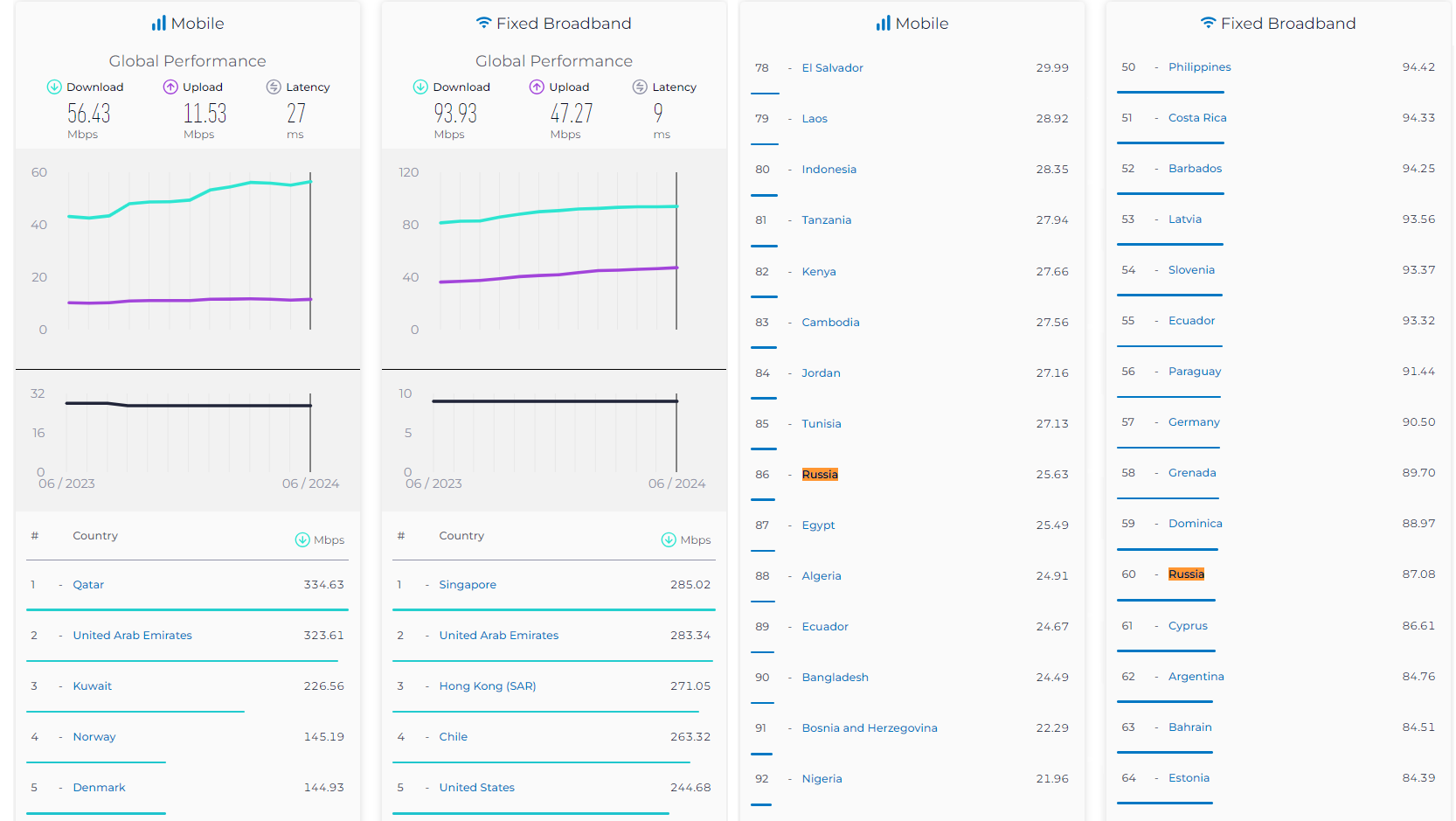Open the Grenada country link
The height and width of the screenshot is (821, 1456).
pos(1192,473)
